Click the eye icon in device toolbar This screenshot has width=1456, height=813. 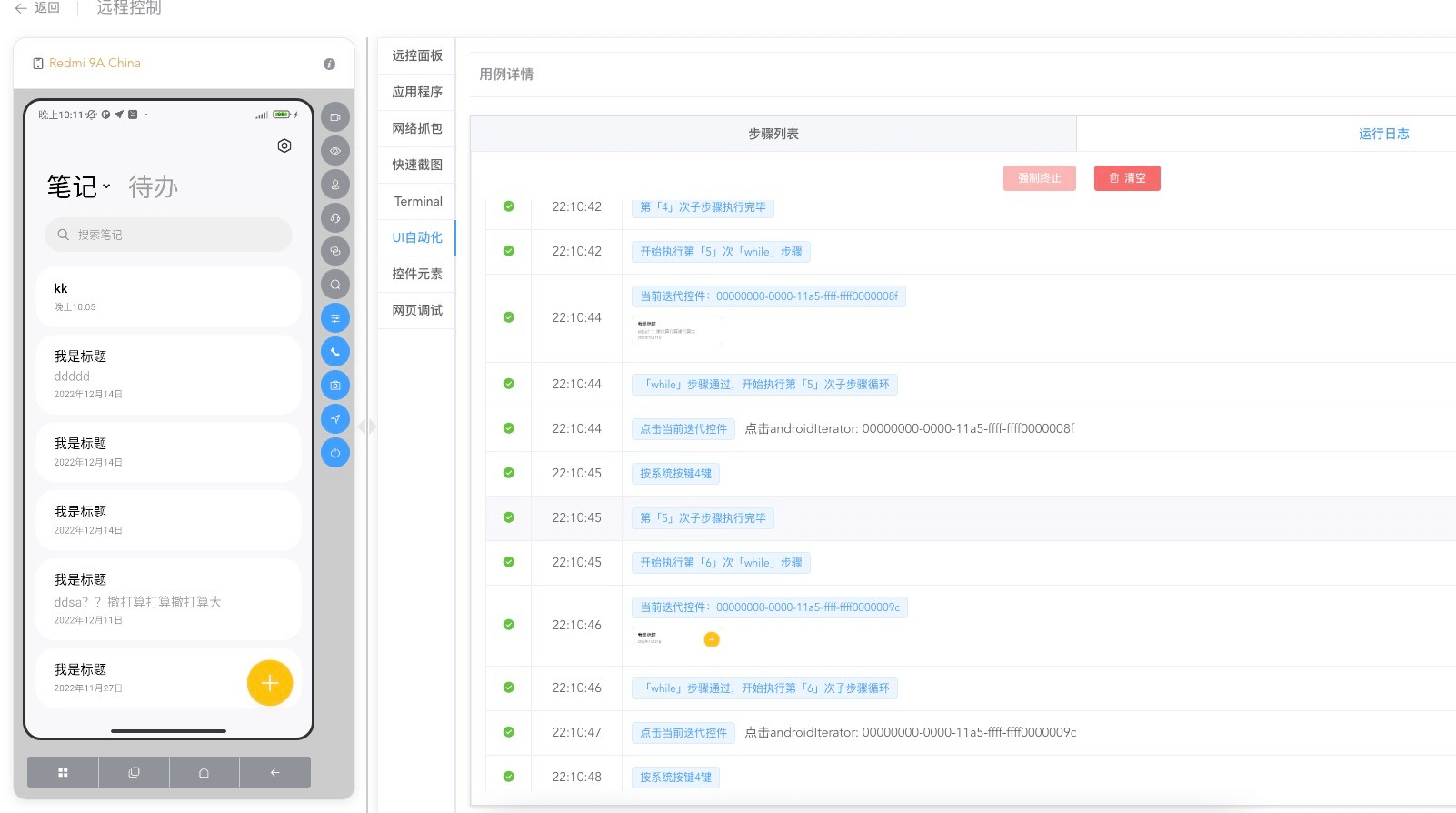335,151
